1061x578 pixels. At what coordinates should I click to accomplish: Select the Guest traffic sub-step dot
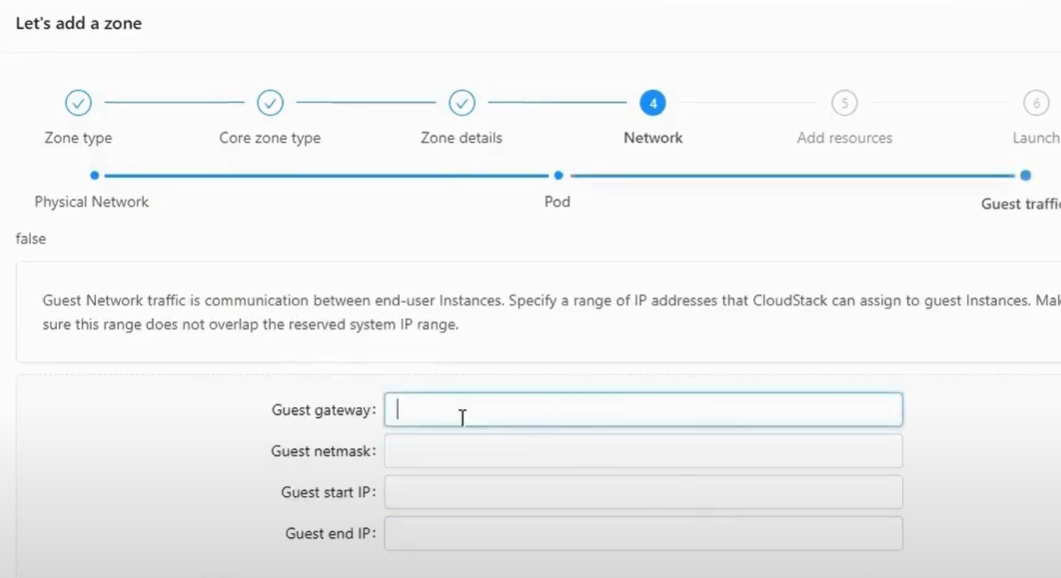1026,175
